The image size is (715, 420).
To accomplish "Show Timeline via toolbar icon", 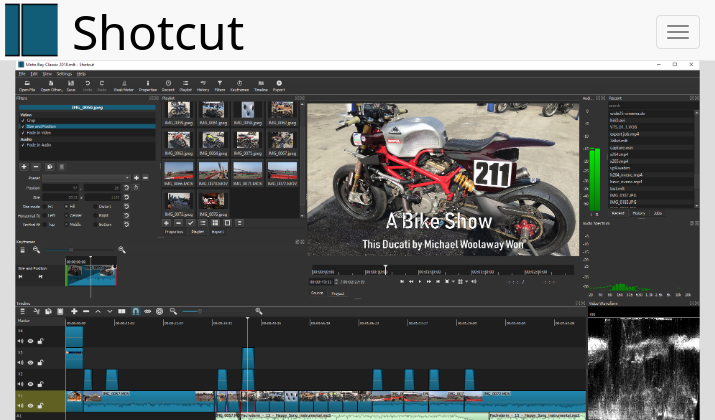I will (261, 85).
